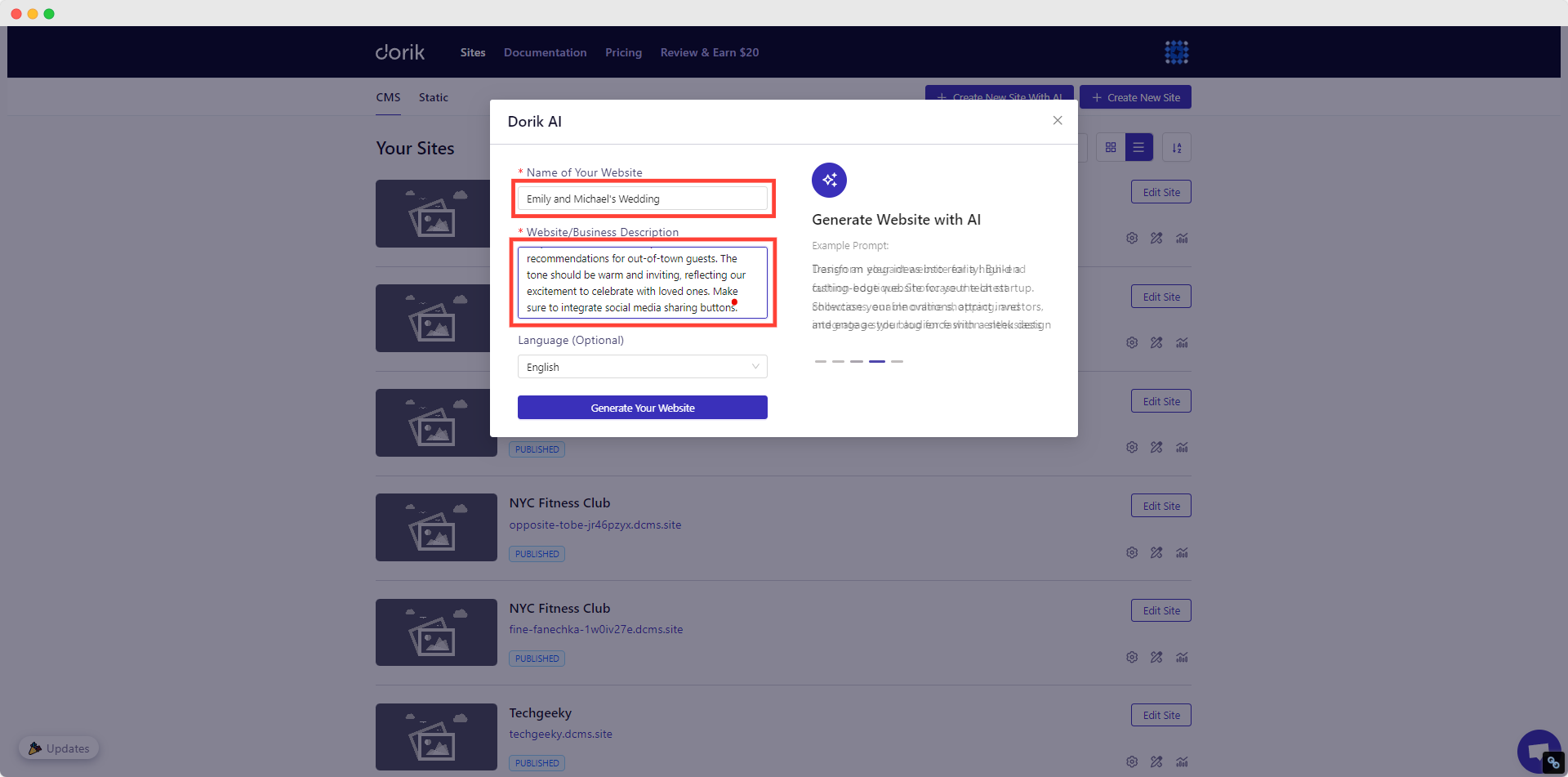Image resolution: width=1568 pixels, height=777 pixels.
Task: Click the PUBLISHED badge under techgeeky.dcms.site
Action: (x=537, y=763)
